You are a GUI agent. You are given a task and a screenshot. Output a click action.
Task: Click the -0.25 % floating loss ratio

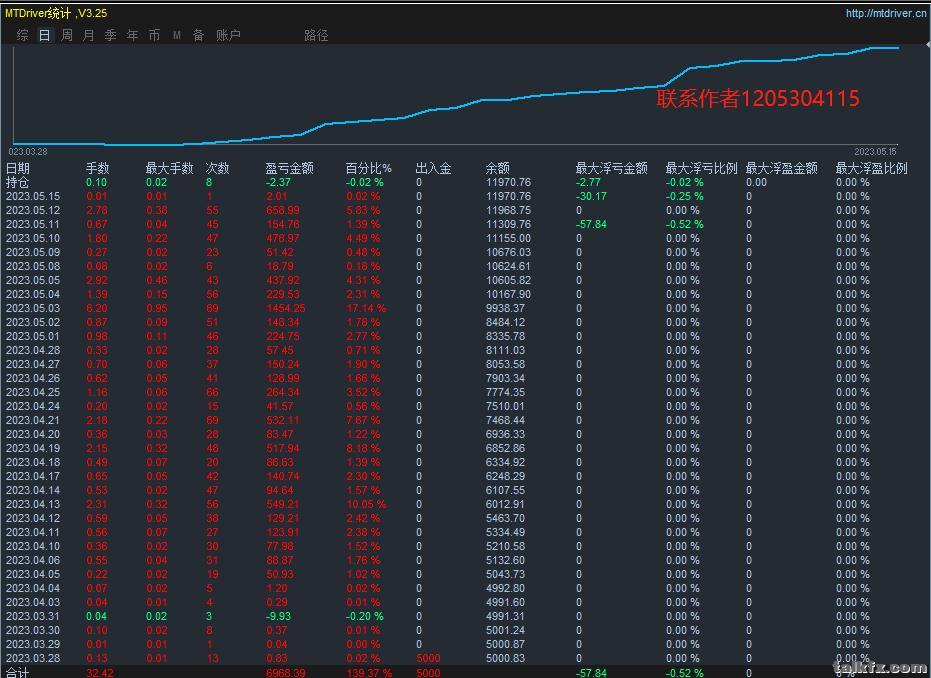[685, 197]
